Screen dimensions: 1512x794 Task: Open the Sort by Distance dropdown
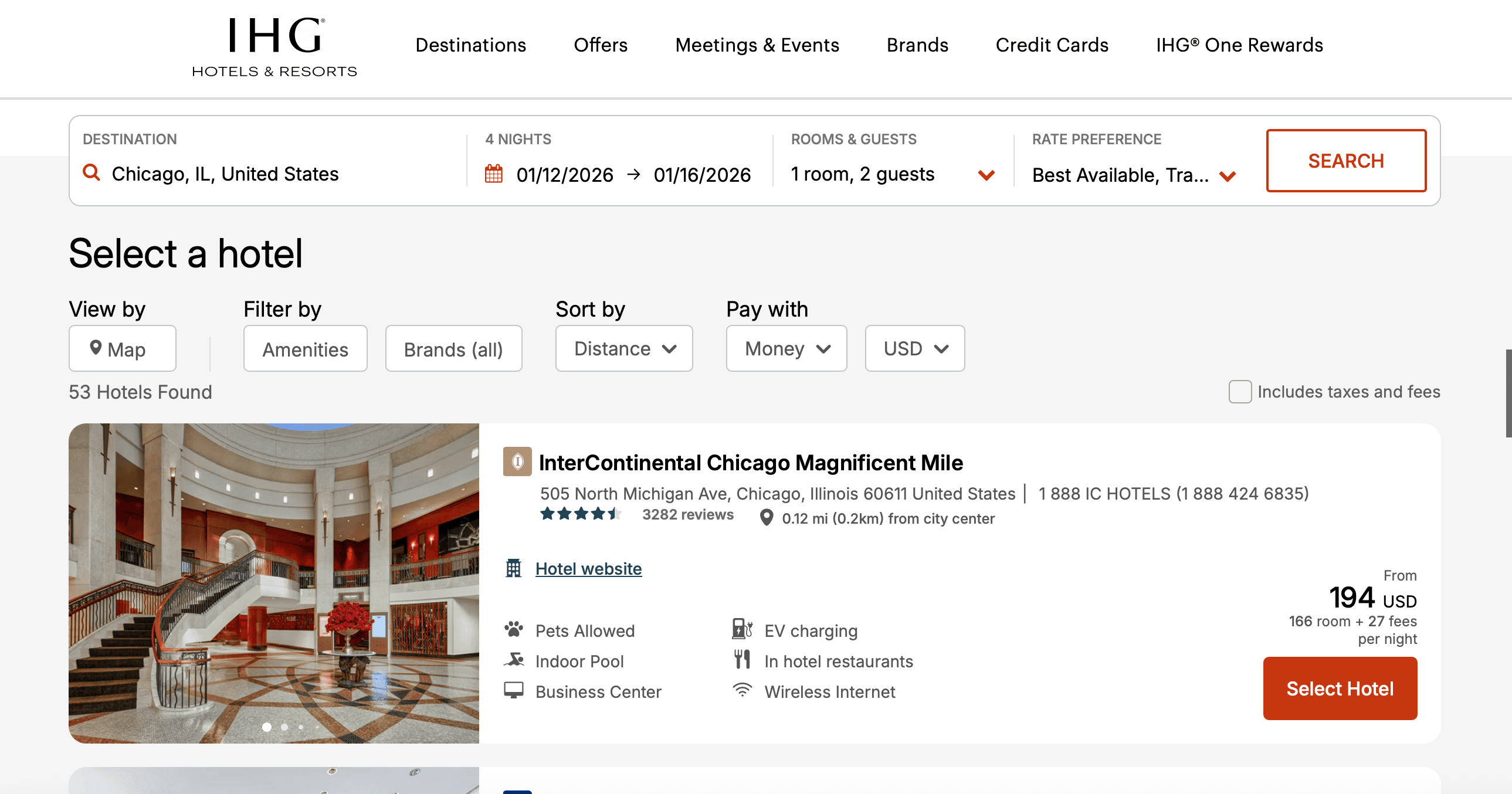coord(624,348)
